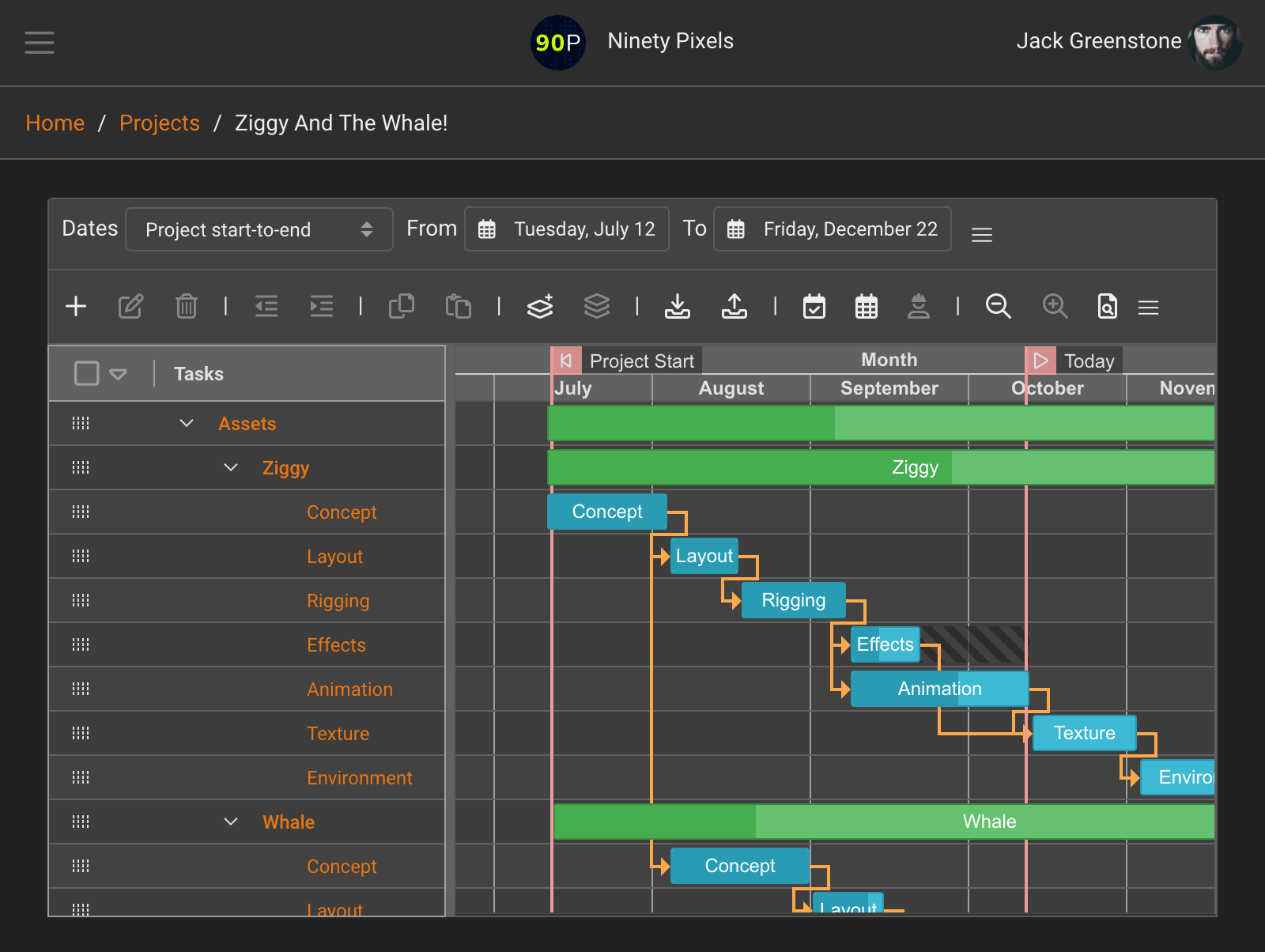This screenshot has width=1265, height=952.
Task: Select the Rigging task in list
Action: pyautogui.click(x=338, y=601)
